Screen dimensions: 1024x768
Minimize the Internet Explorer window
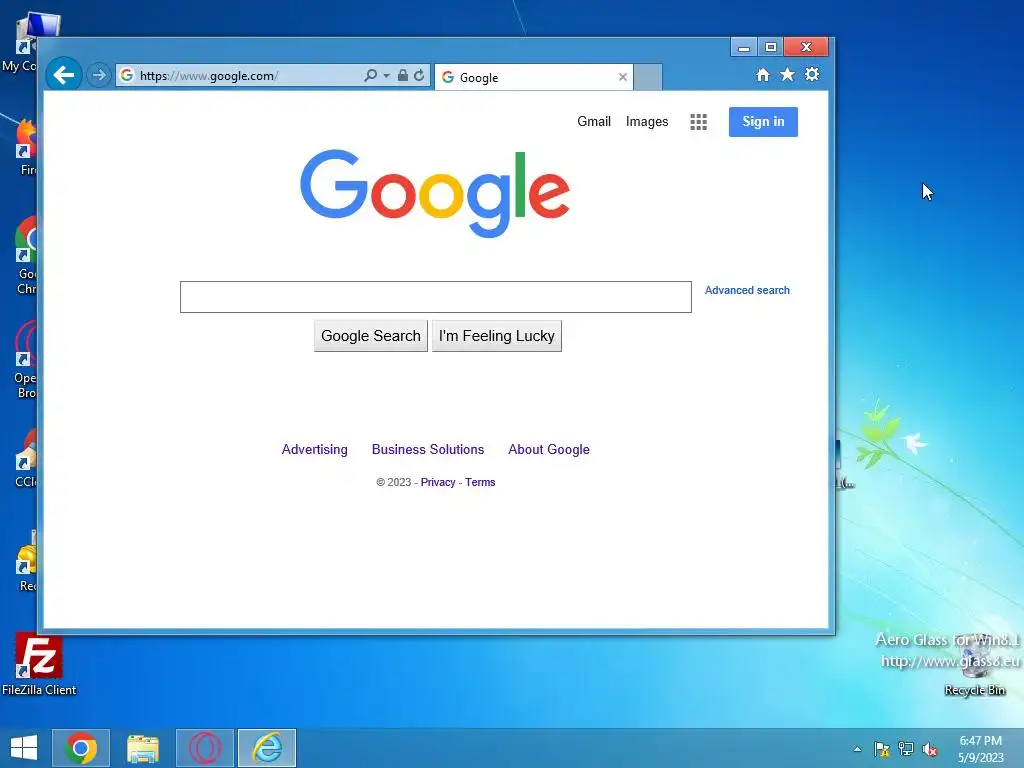pos(743,47)
